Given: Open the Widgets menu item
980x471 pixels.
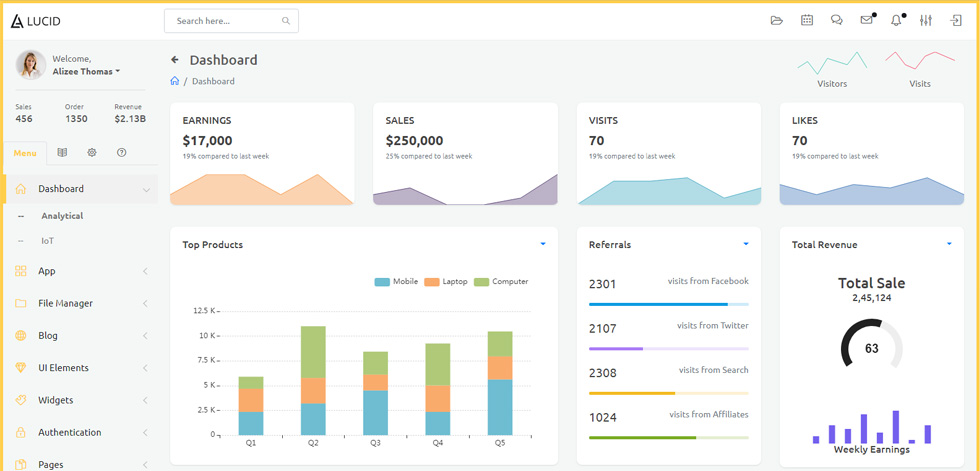Looking at the screenshot, I should pyautogui.click(x=56, y=400).
